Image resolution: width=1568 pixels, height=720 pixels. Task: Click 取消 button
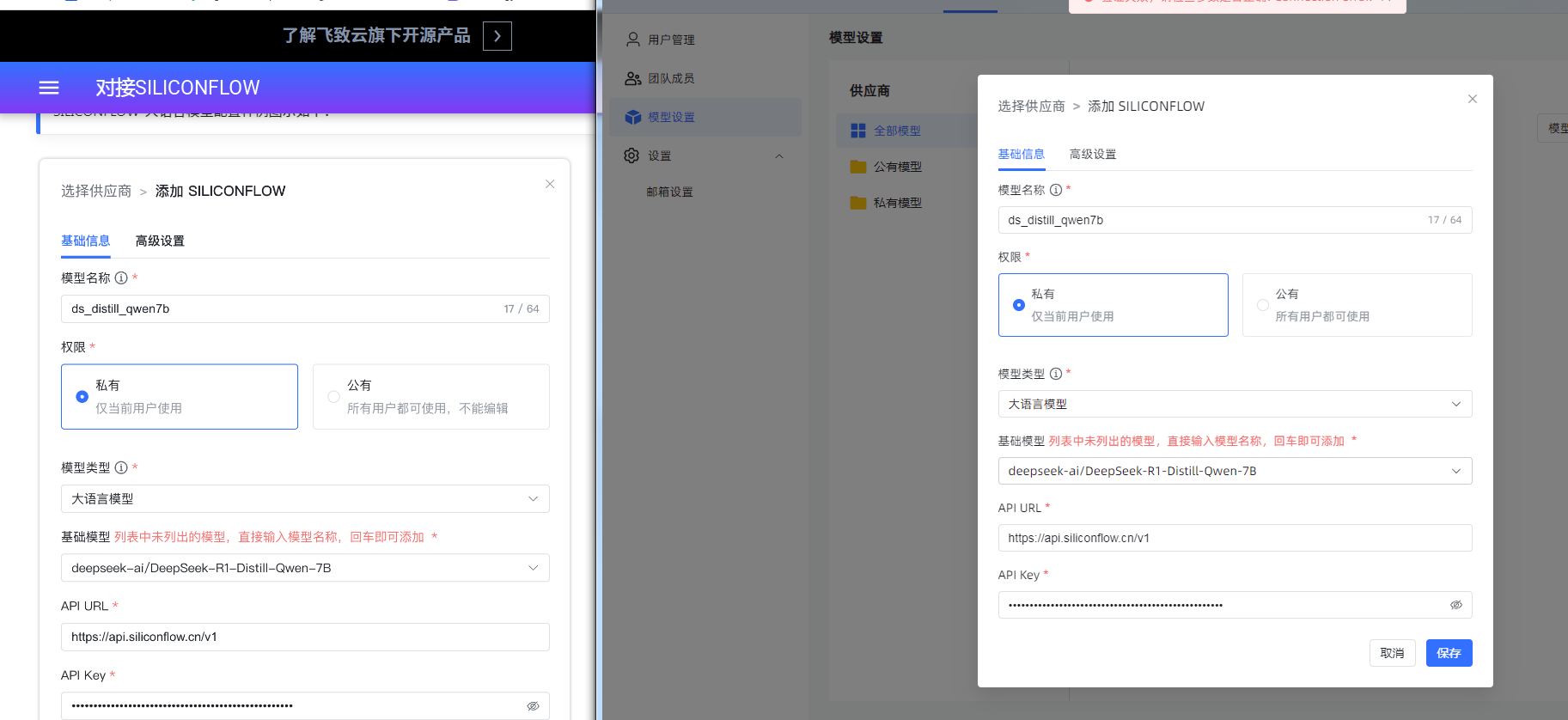pyautogui.click(x=1393, y=653)
